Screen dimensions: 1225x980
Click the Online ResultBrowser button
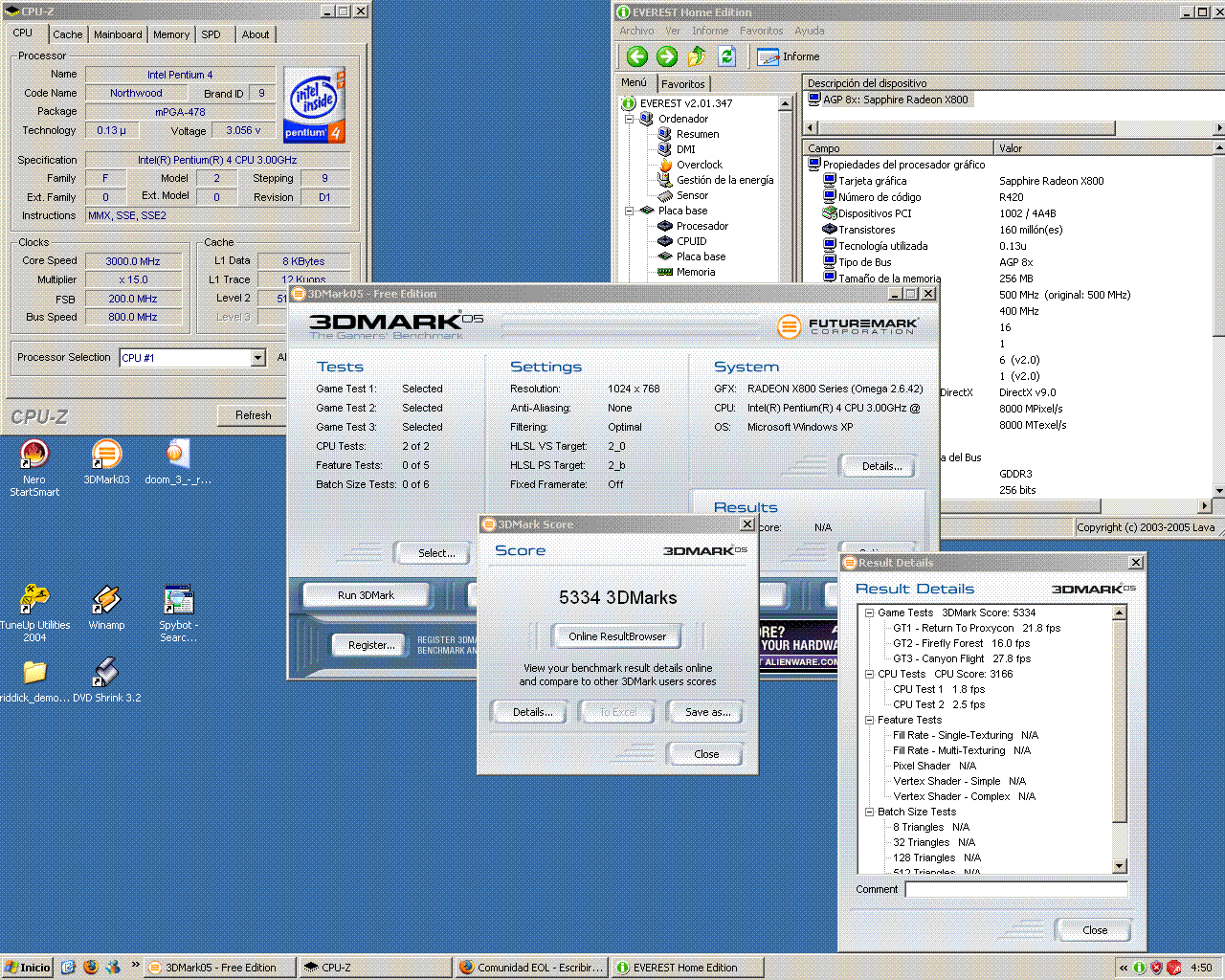(x=617, y=636)
